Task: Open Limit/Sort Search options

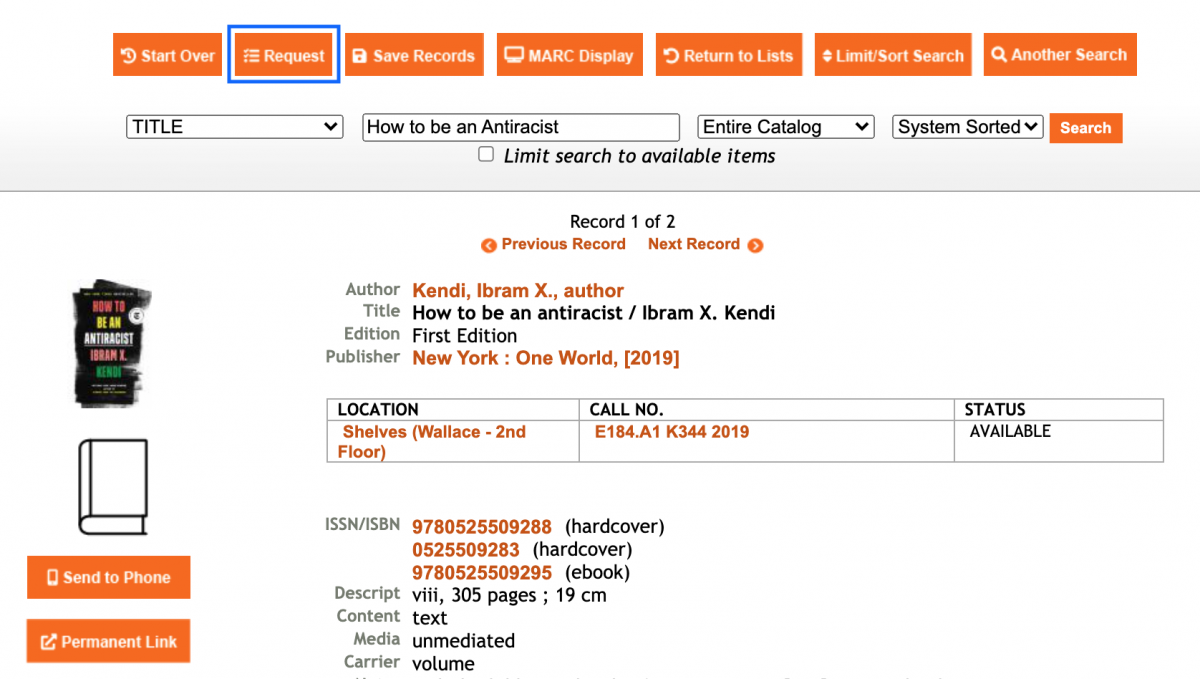Action: 892,55
